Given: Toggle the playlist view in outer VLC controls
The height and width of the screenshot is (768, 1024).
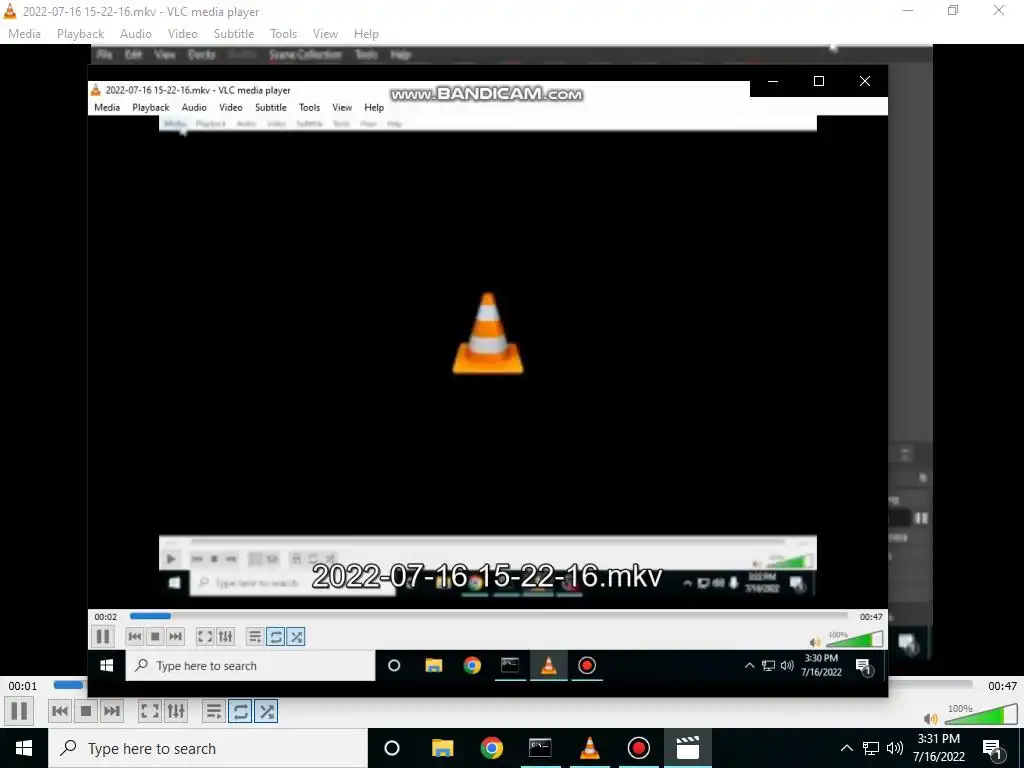Looking at the screenshot, I should [214, 711].
